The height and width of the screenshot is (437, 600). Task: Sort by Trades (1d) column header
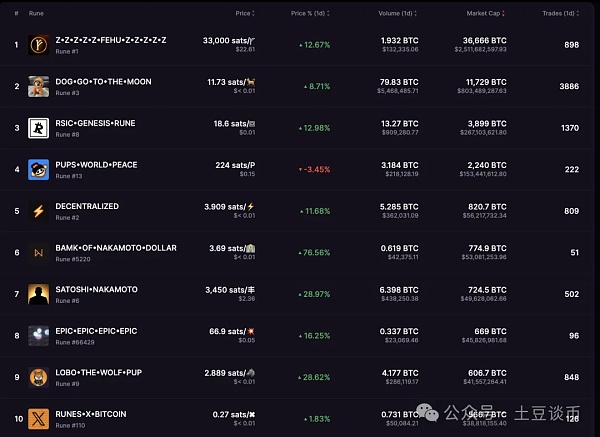(x=557, y=13)
